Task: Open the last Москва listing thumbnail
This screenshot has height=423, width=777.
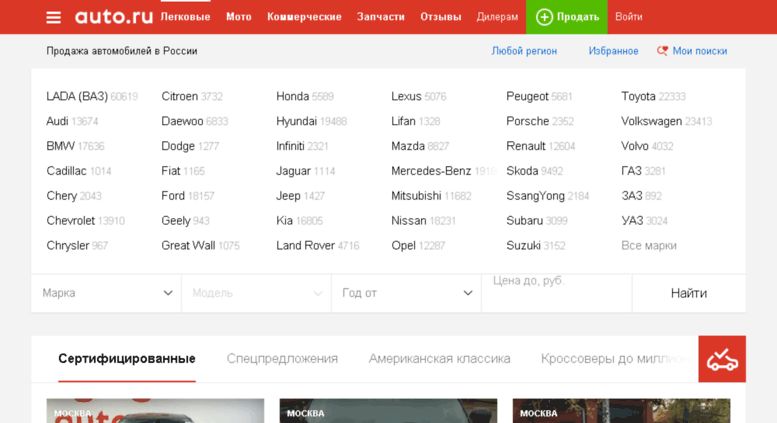Action: (621, 411)
